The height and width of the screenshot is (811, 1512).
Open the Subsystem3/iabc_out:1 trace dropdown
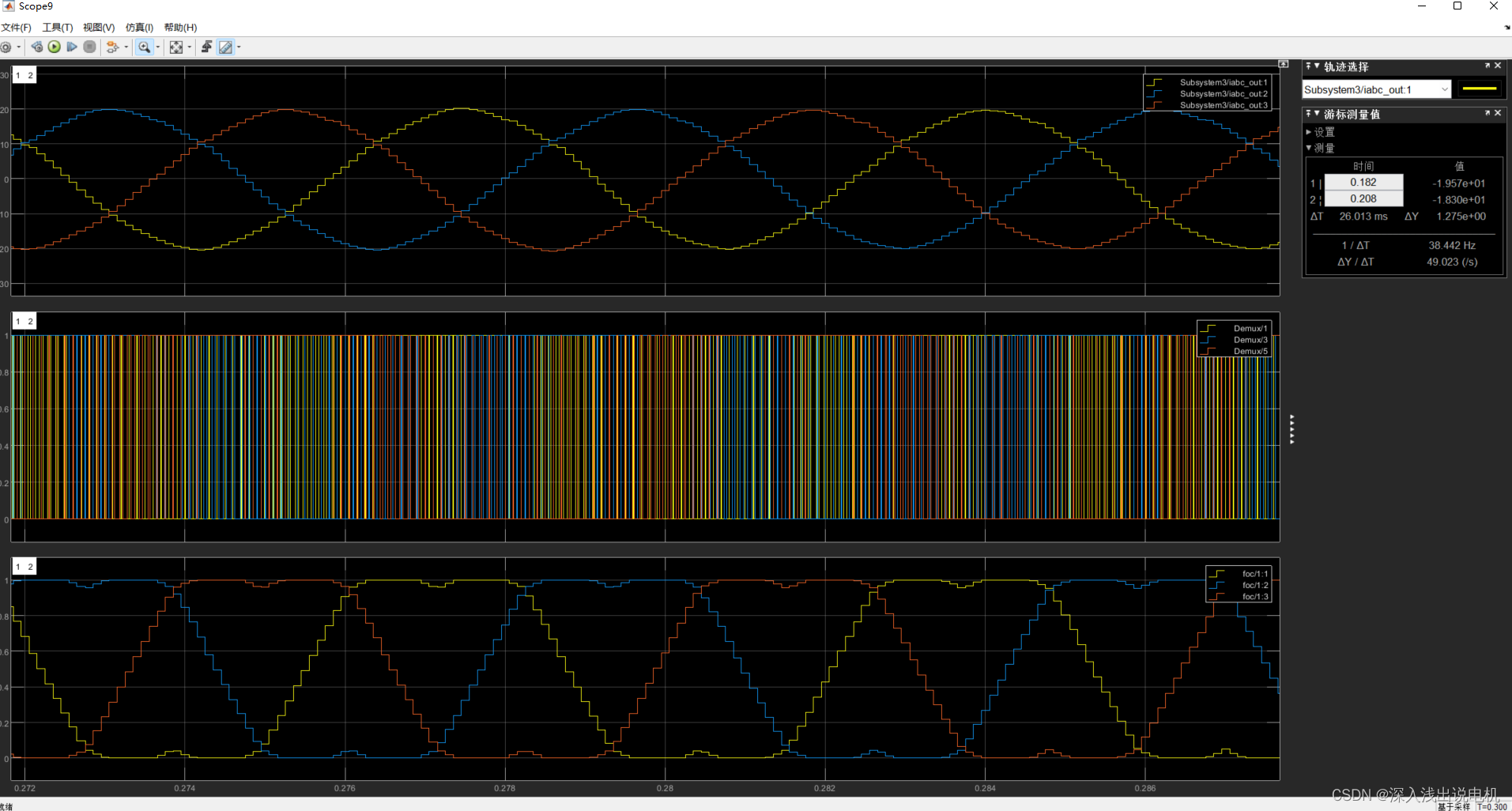[1376, 89]
